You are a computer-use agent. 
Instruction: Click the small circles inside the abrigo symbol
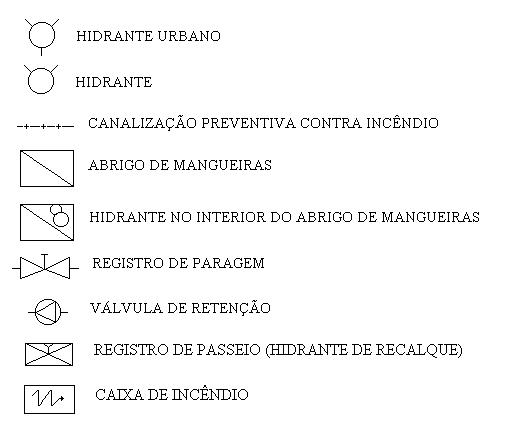59,216
